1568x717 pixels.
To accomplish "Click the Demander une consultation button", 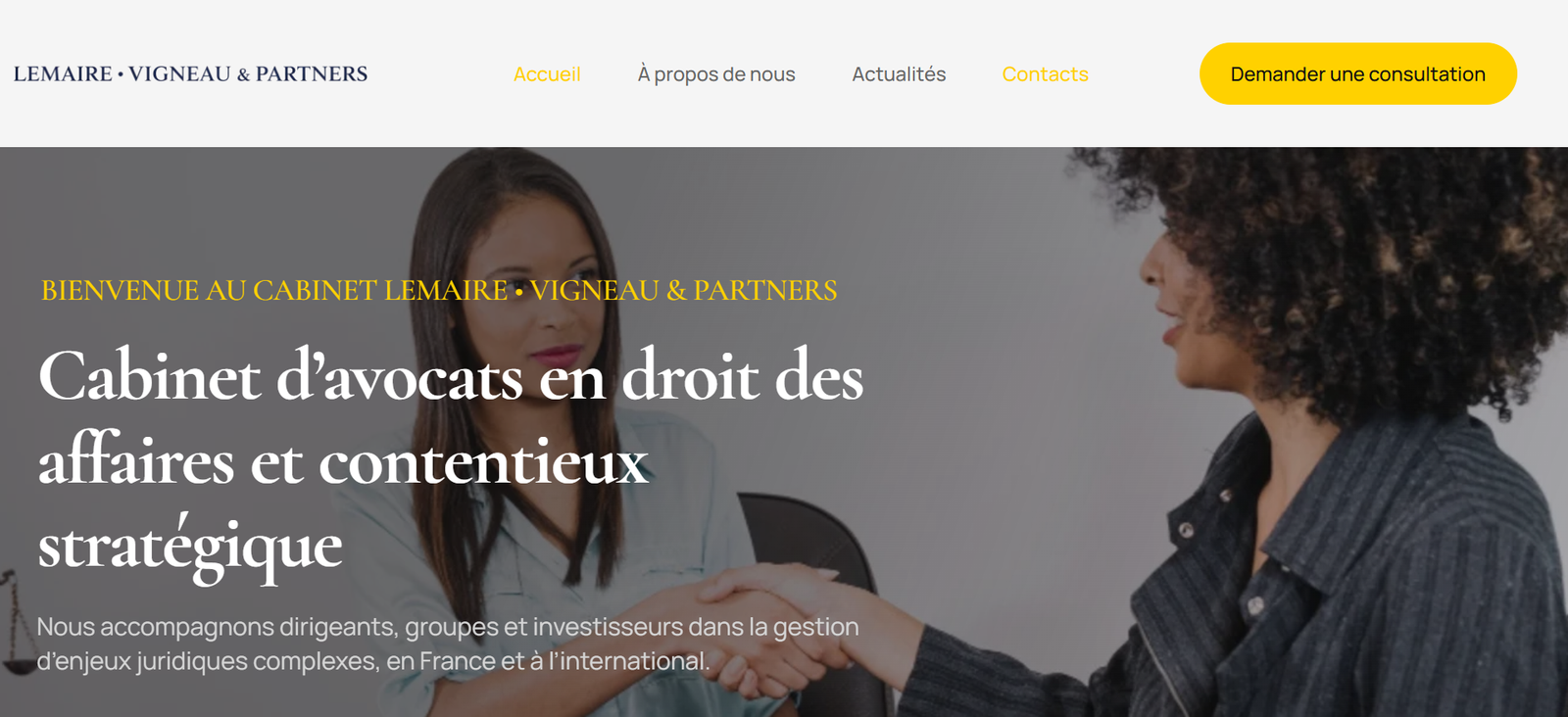I will [x=1358, y=73].
